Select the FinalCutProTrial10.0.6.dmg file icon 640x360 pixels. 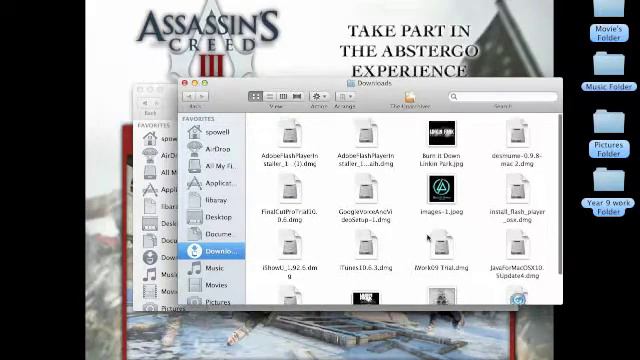290,189
